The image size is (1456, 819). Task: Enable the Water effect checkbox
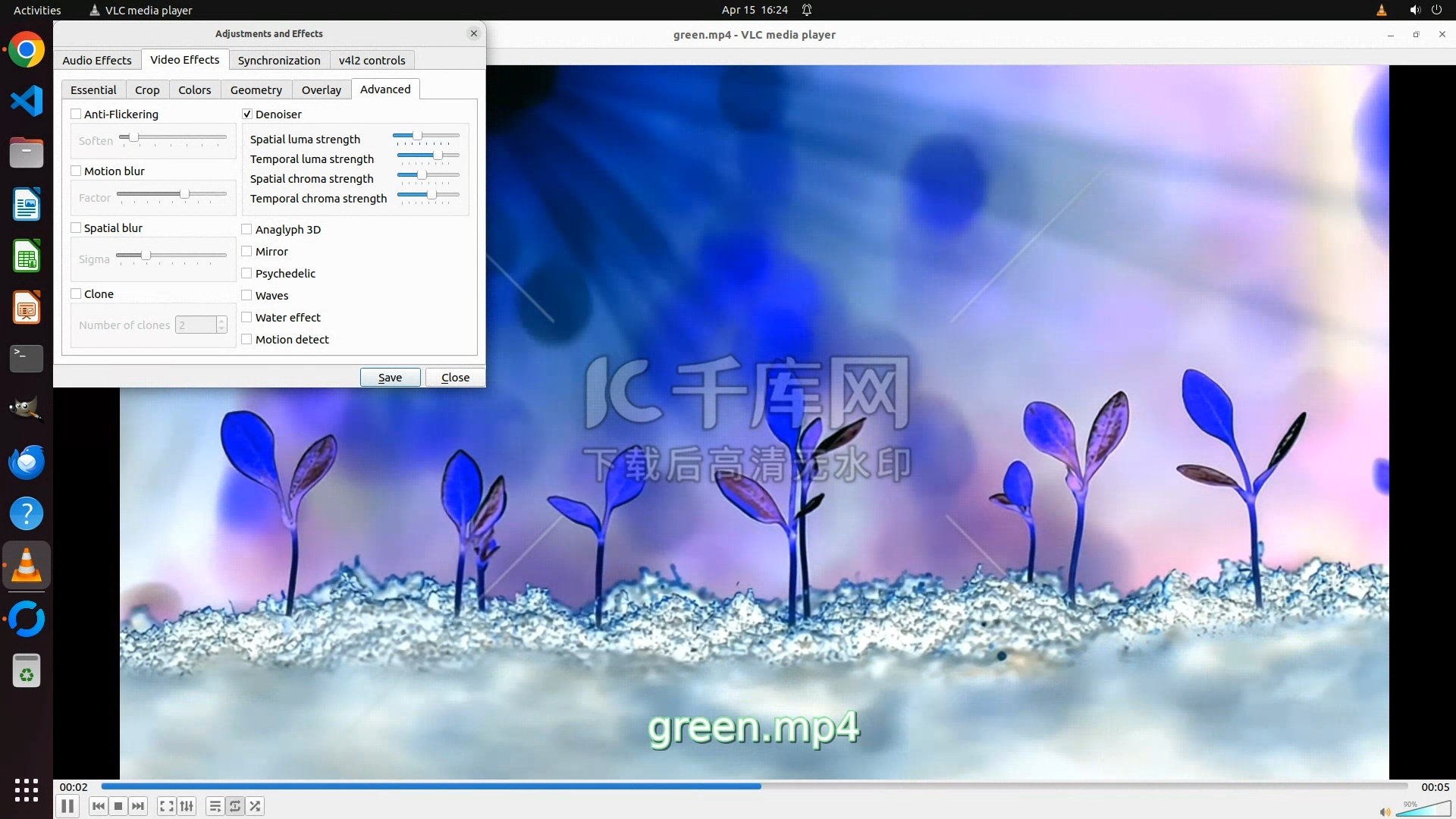[x=247, y=317]
